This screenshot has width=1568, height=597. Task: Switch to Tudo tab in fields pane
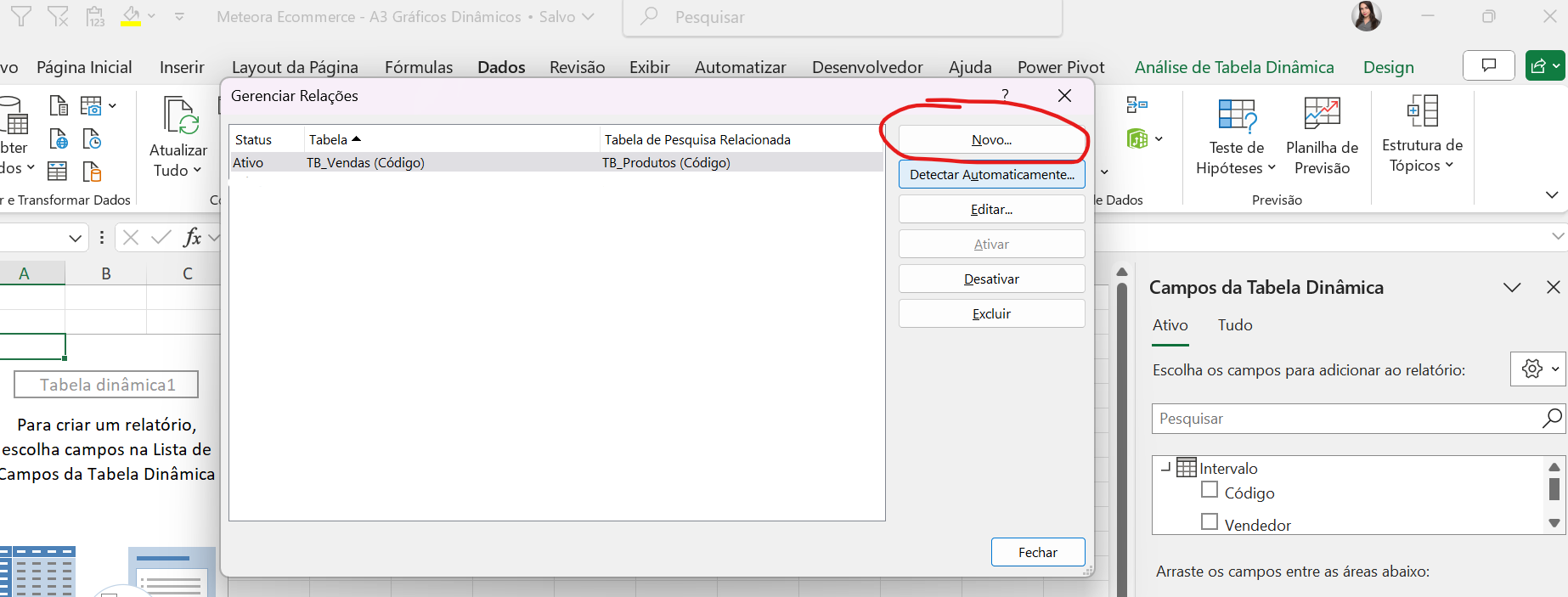[x=1235, y=325]
